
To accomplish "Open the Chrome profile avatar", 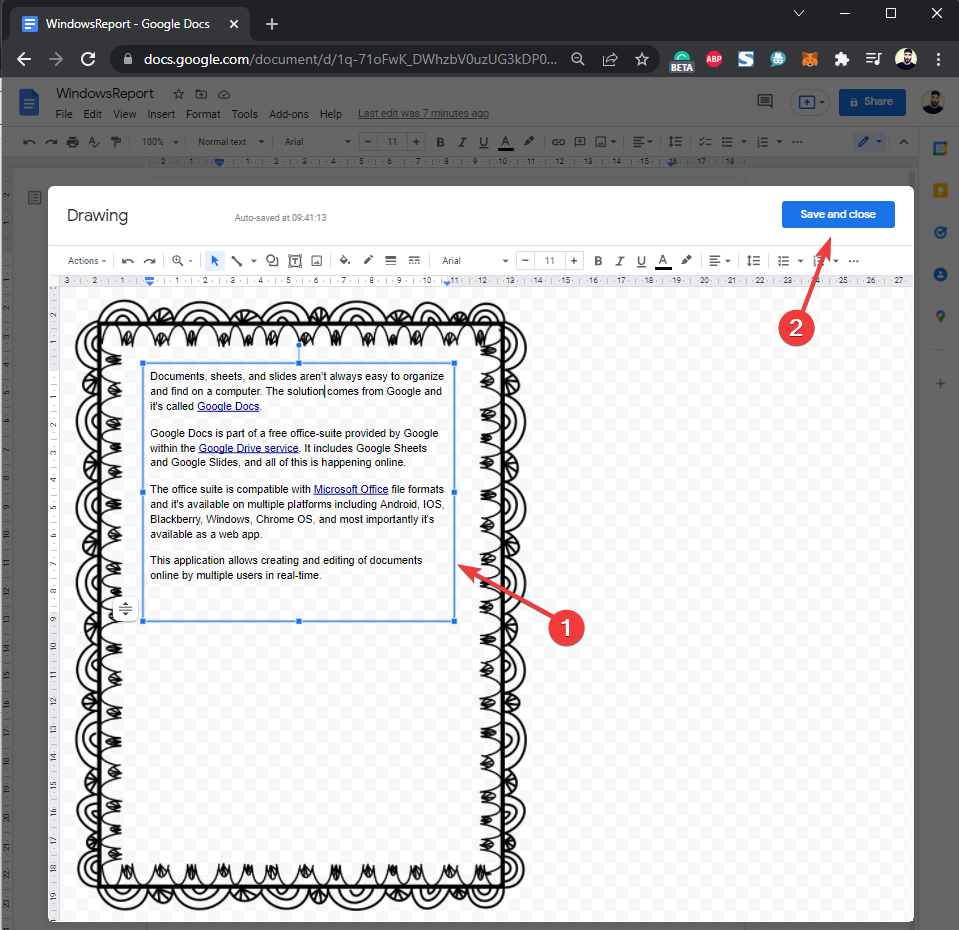I will click(x=906, y=59).
